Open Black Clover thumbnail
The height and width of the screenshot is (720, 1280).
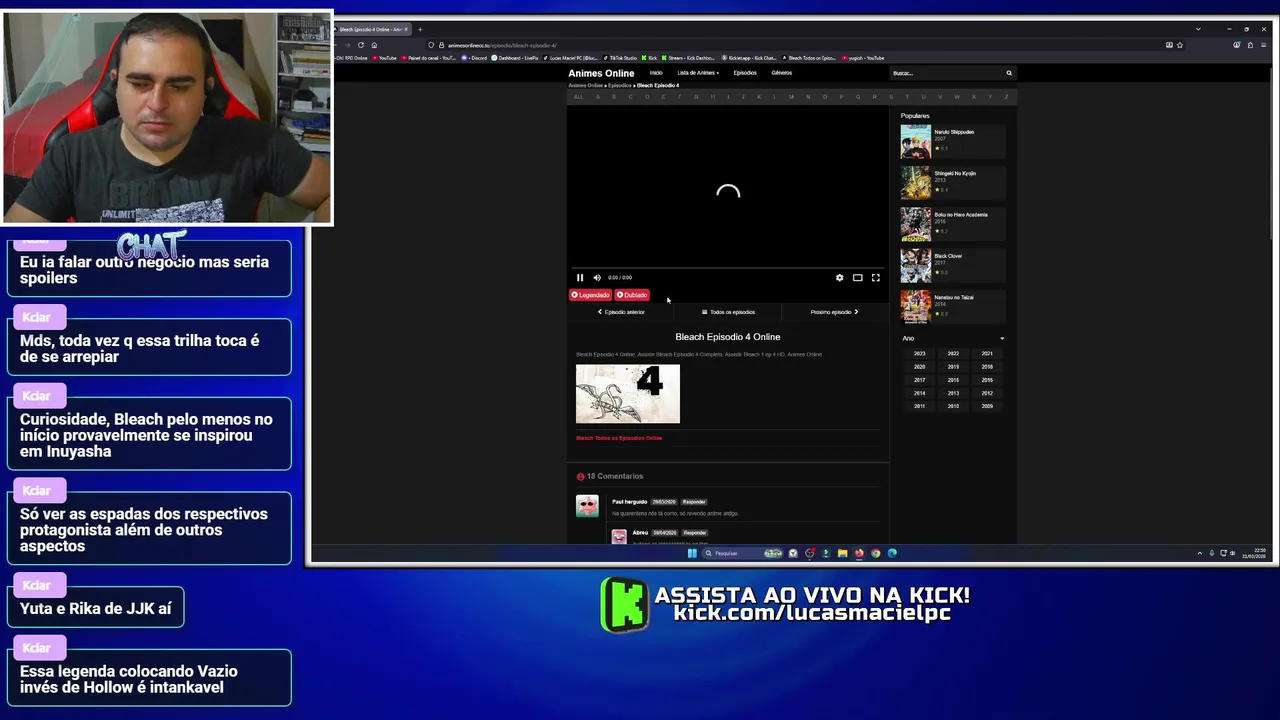pyautogui.click(x=915, y=266)
